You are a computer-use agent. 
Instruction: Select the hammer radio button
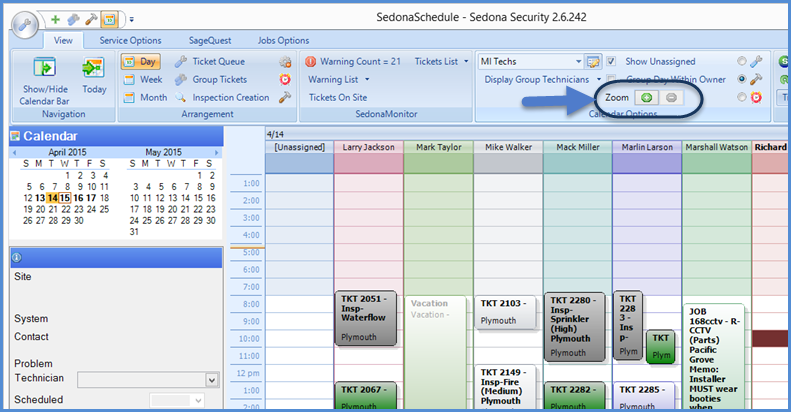(x=742, y=79)
